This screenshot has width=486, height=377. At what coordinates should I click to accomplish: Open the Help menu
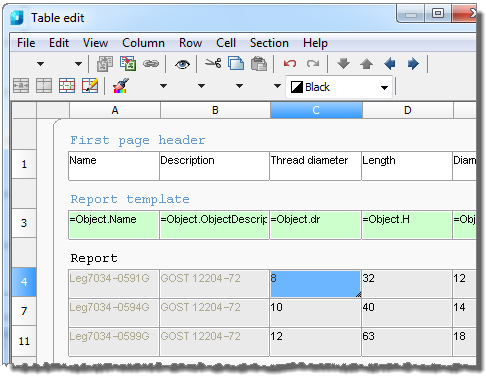tap(315, 43)
